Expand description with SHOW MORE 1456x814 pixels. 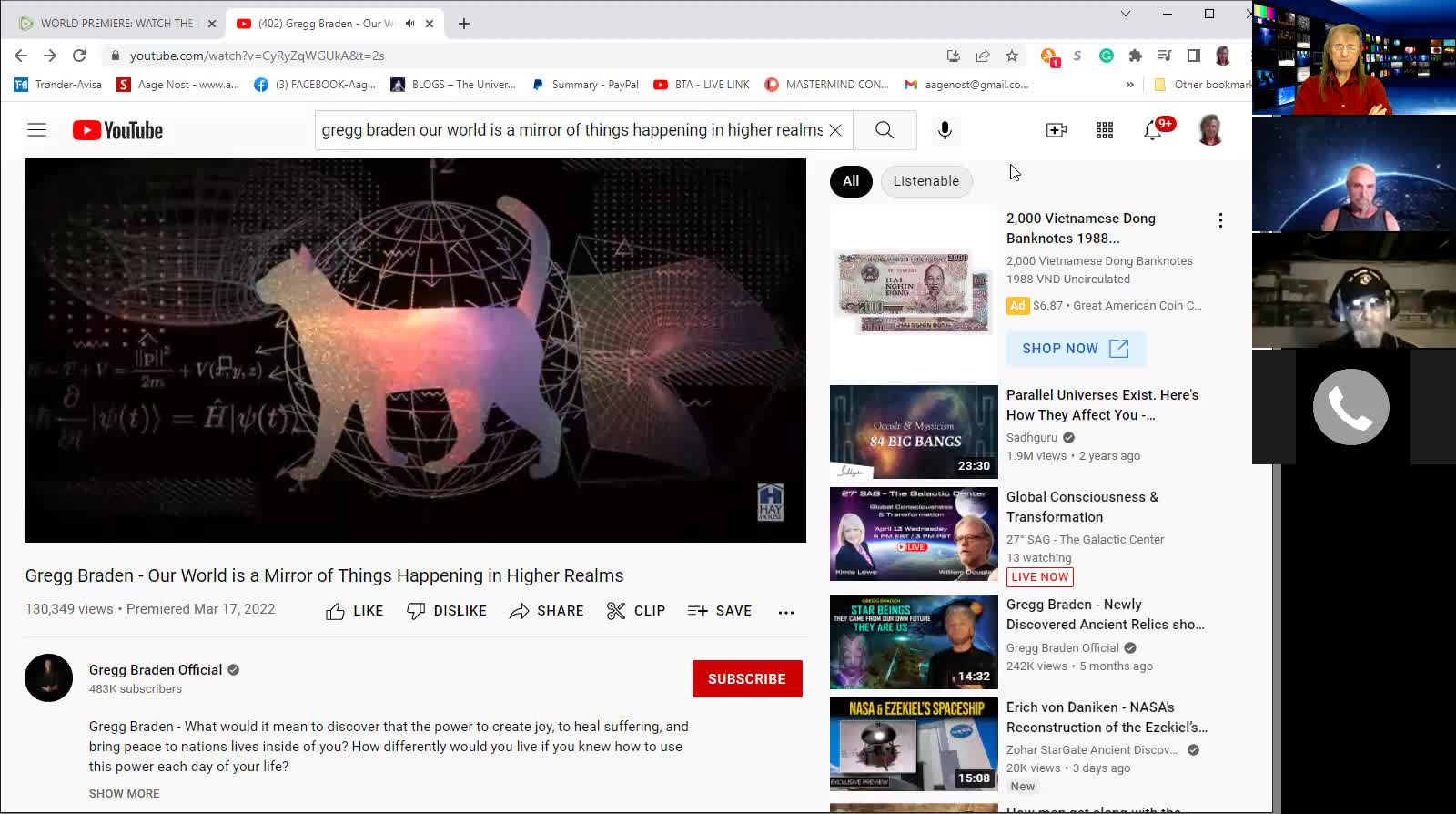point(124,794)
